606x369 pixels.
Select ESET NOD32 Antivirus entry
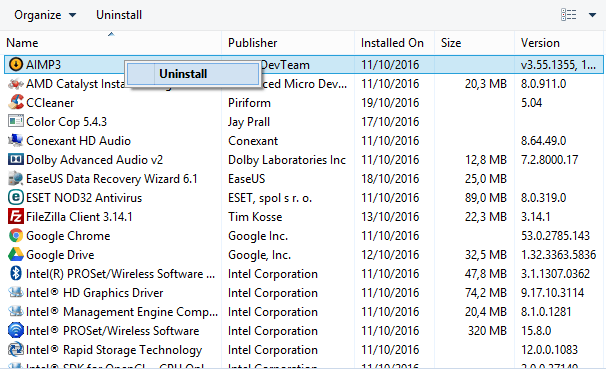coord(84,198)
